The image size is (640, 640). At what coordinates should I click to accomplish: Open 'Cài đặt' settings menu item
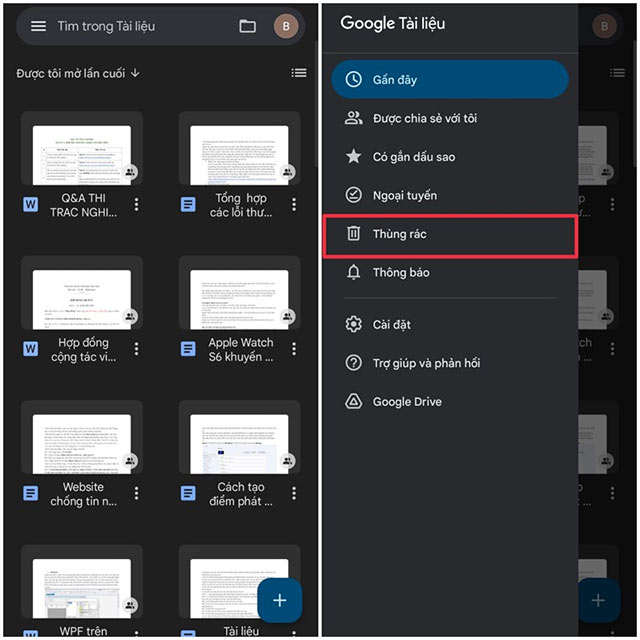tap(450, 324)
